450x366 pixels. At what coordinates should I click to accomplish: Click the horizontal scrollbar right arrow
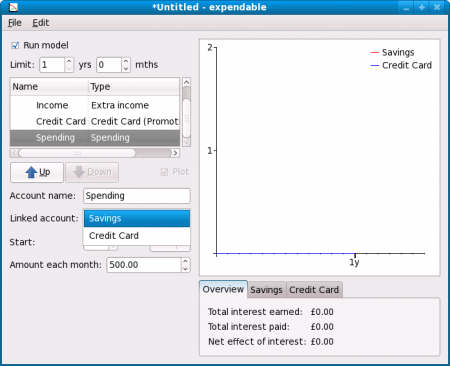point(175,153)
